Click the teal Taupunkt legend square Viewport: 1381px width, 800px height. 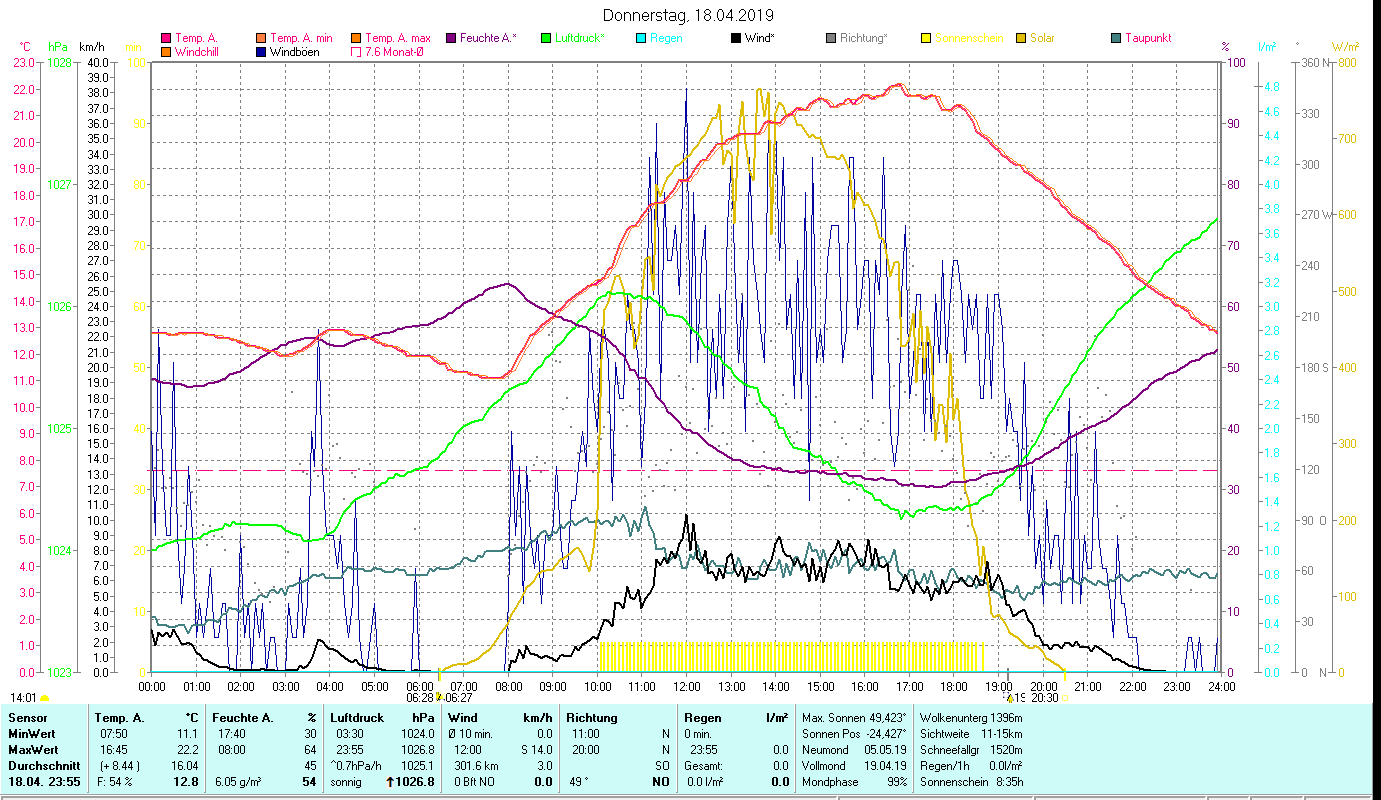click(1116, 39)
